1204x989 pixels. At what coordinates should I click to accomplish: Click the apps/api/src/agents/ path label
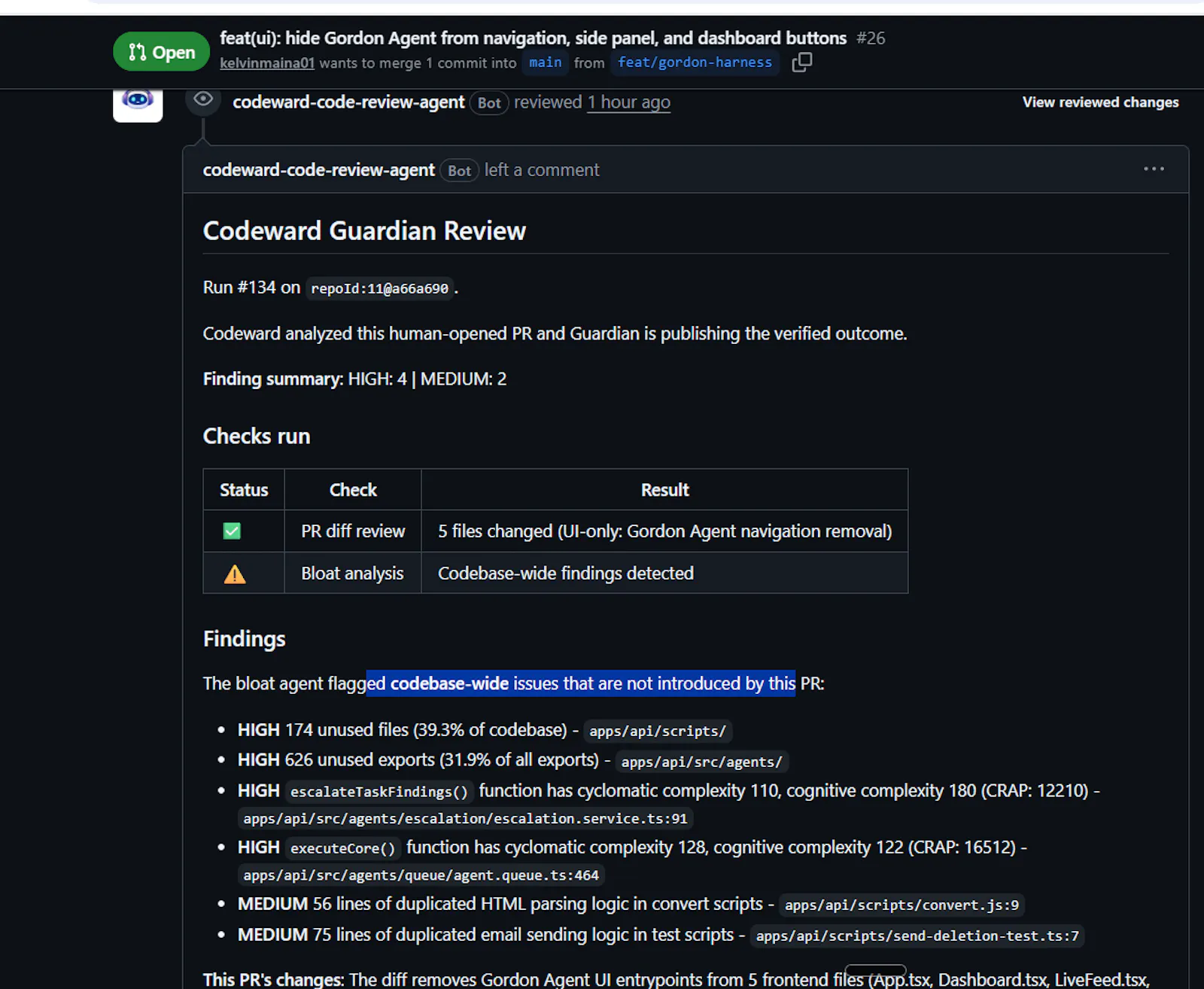tap(701, 762)
